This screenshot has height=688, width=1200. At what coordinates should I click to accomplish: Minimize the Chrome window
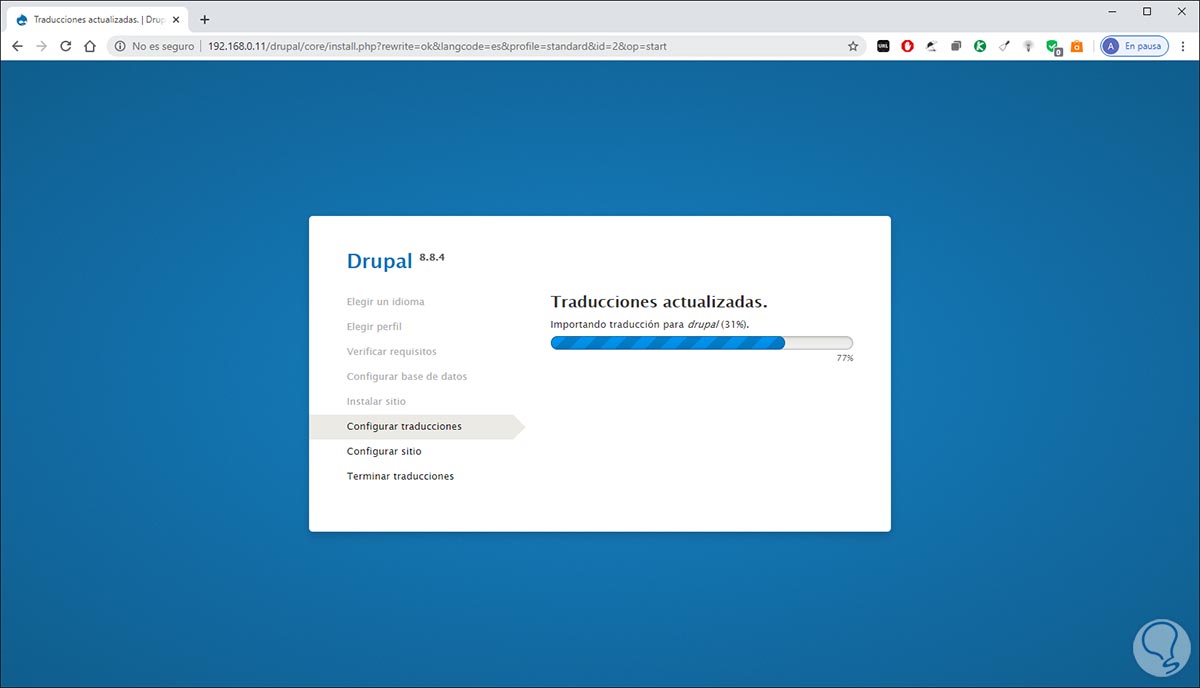tap(1111, 11)
